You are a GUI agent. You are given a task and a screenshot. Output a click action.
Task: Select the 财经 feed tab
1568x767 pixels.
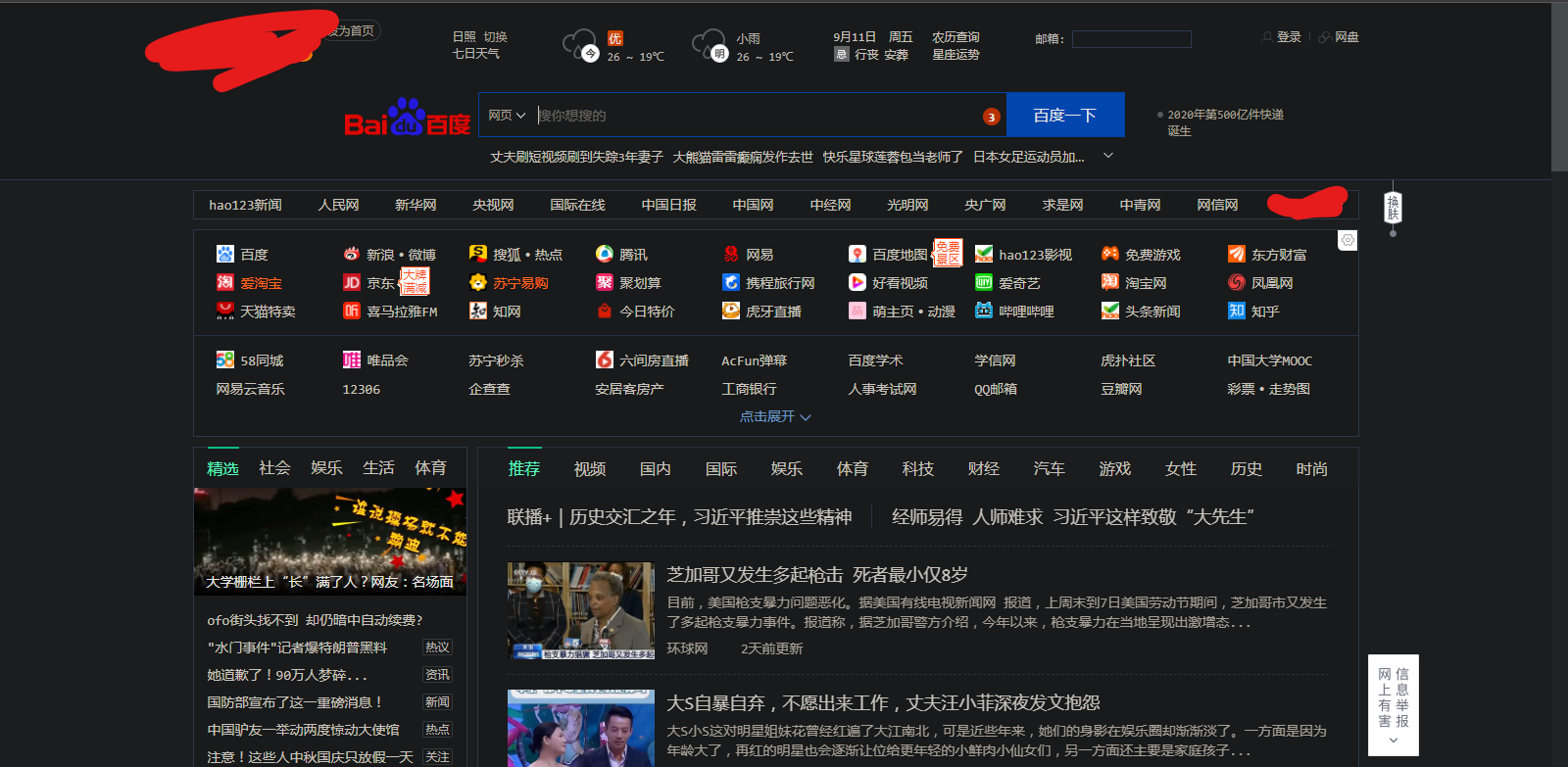984,469
